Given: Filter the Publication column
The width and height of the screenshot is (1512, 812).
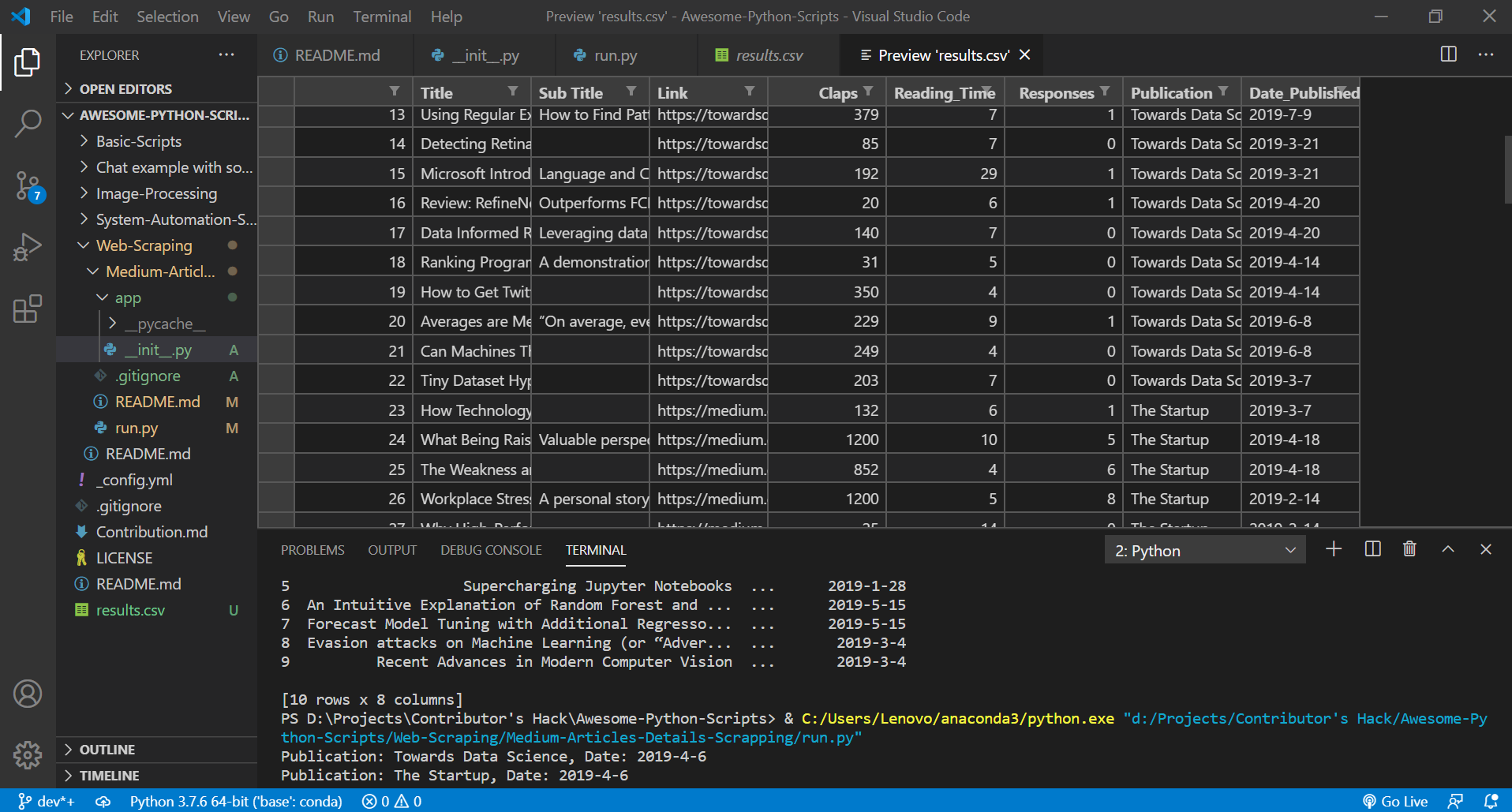Looking at the screenshot, I should pyautogui.click(x=1223, y=92).
